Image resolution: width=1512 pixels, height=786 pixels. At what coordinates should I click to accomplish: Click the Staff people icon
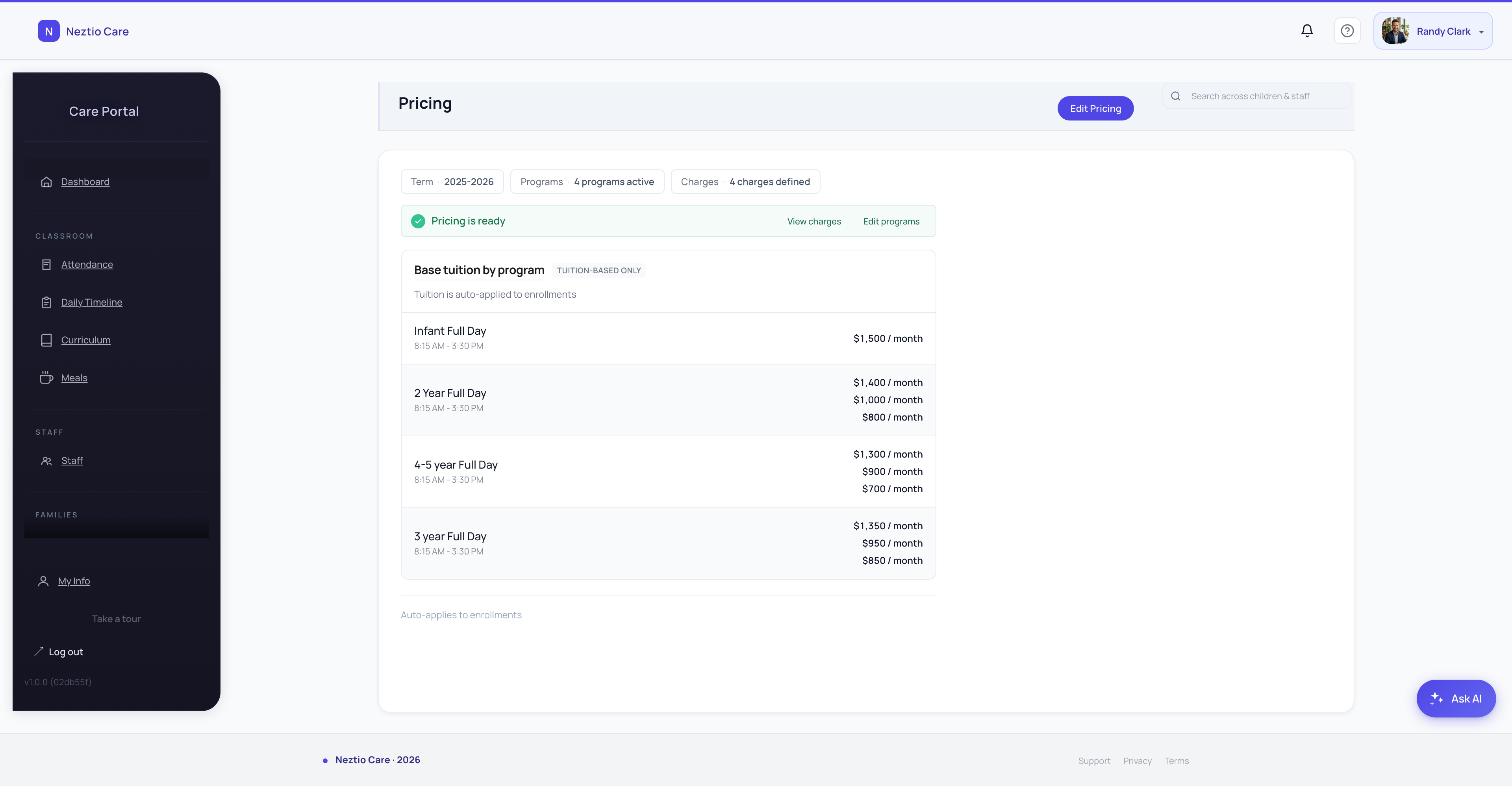click(x=46, y=461)
